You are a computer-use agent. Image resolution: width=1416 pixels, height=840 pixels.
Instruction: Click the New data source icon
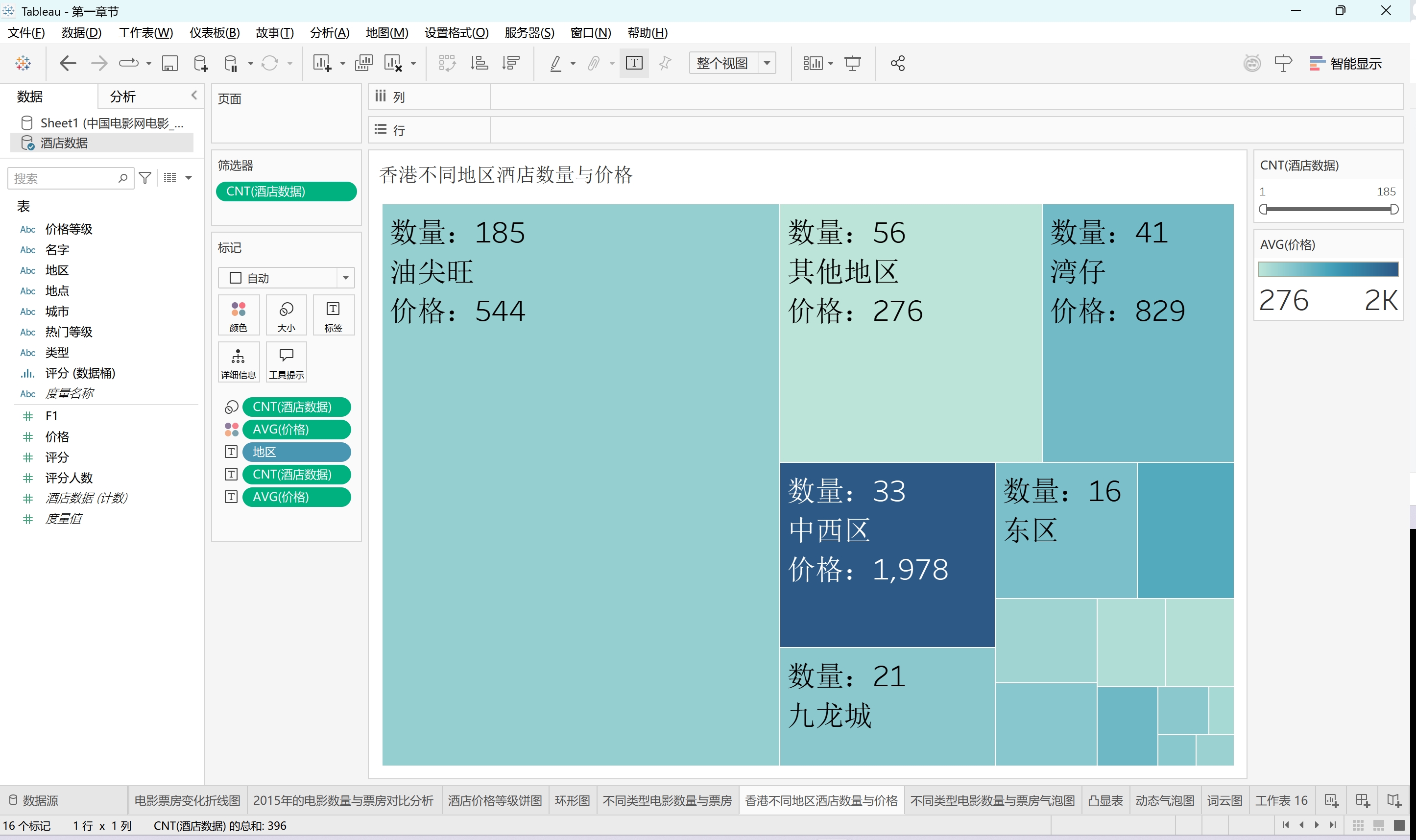pos(200,63)
